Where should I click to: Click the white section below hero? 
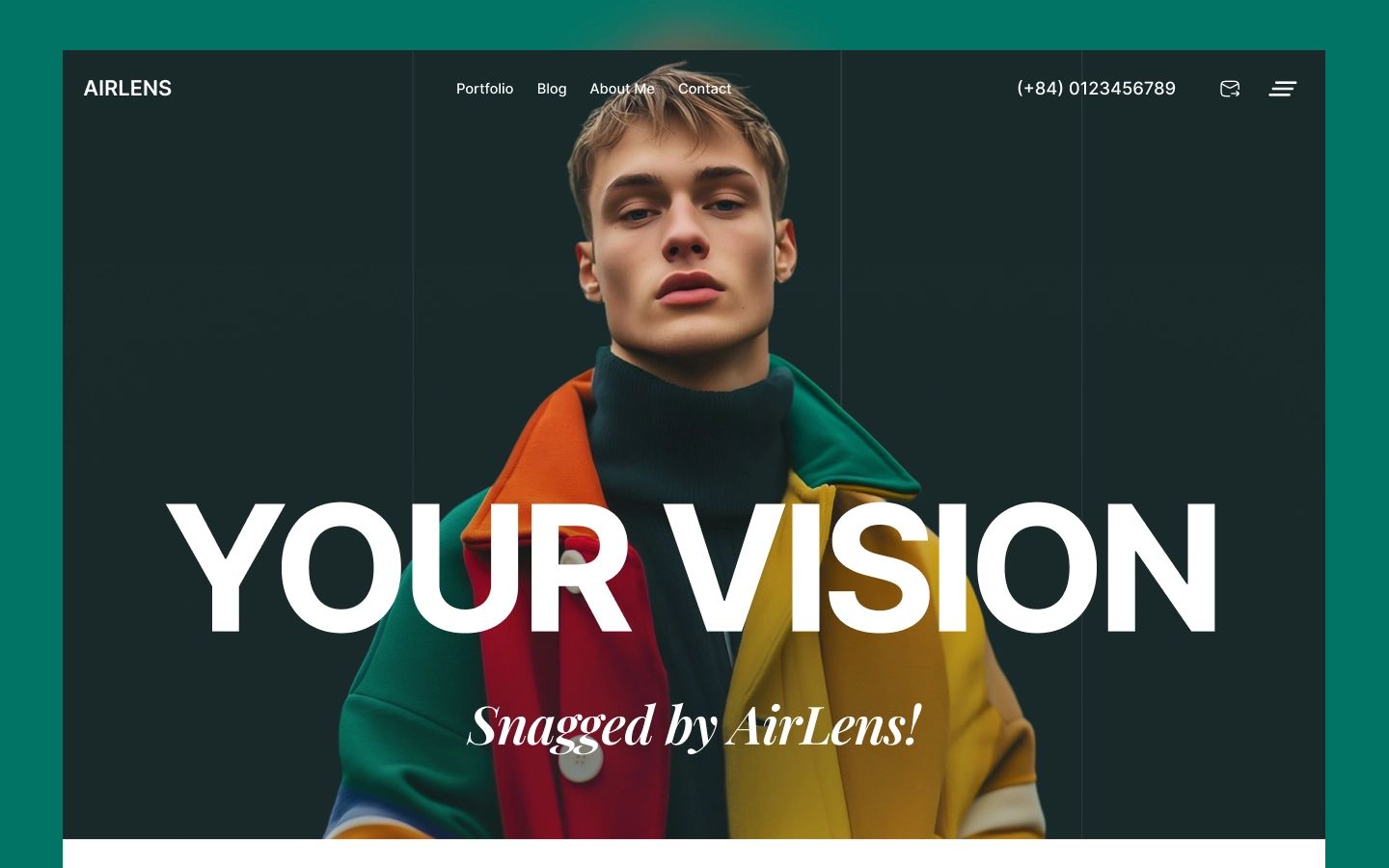pyautogui.click(x=694, y=854)
